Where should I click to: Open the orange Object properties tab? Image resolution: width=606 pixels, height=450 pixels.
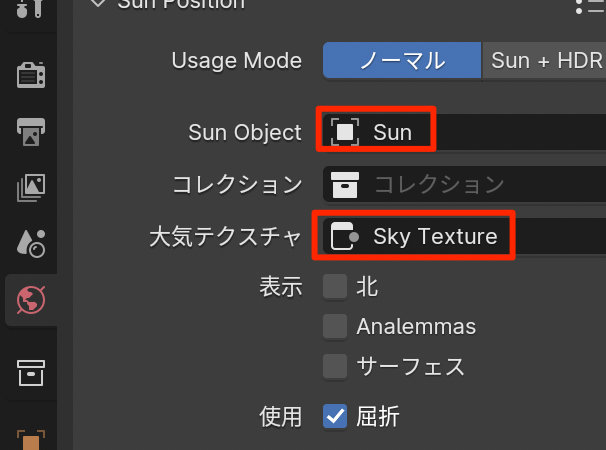(29, 438)
